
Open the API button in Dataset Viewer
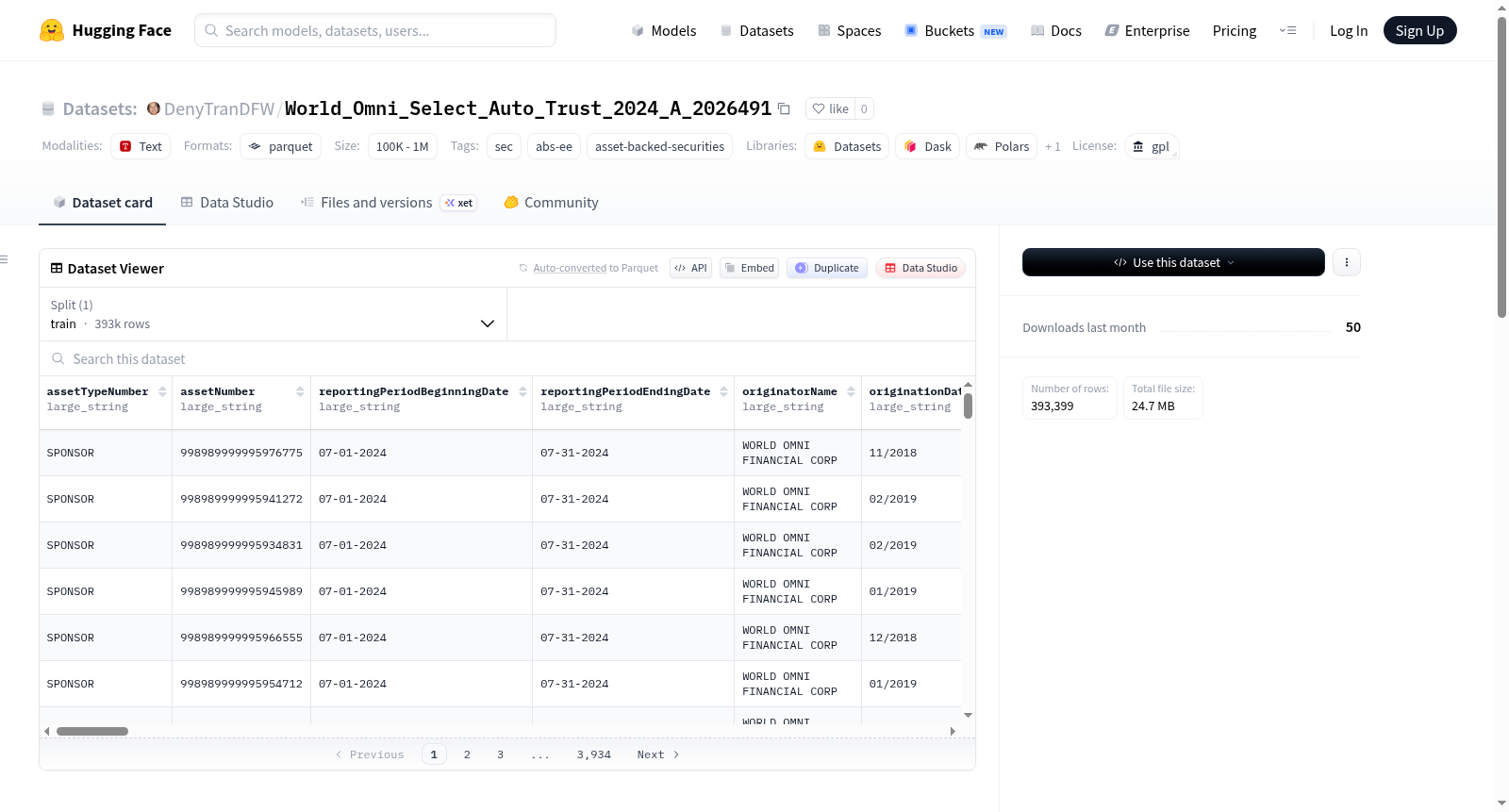click(690, 268)
